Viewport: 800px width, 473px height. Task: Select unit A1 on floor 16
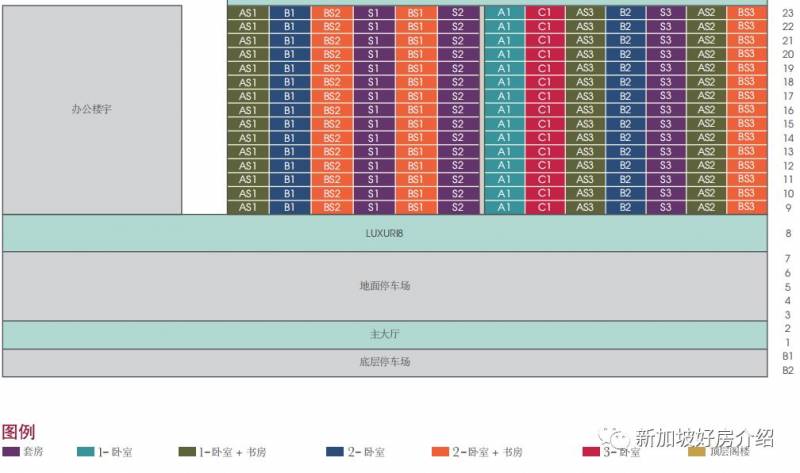(504, 110)
